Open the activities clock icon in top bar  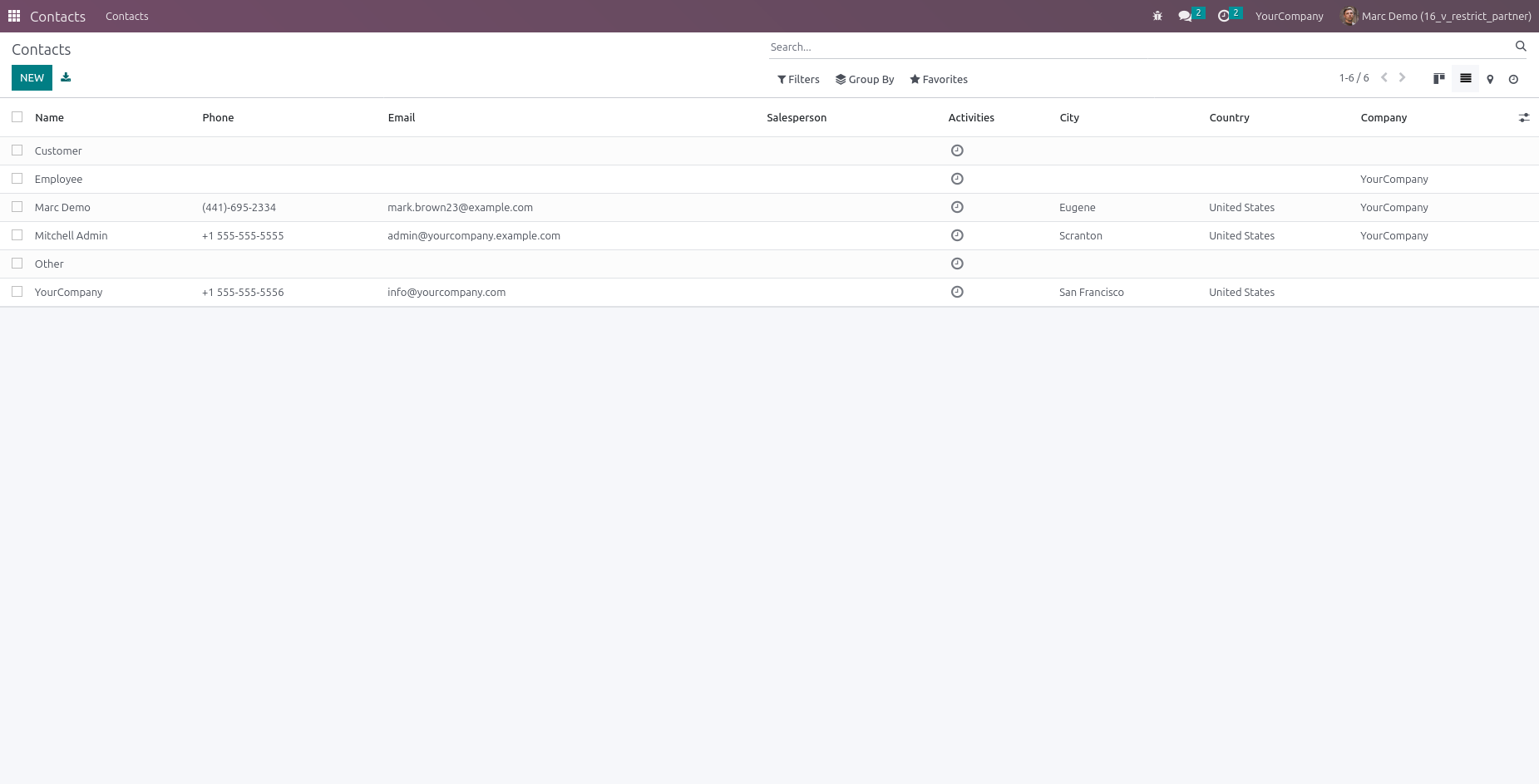(x=1224, y=16)
